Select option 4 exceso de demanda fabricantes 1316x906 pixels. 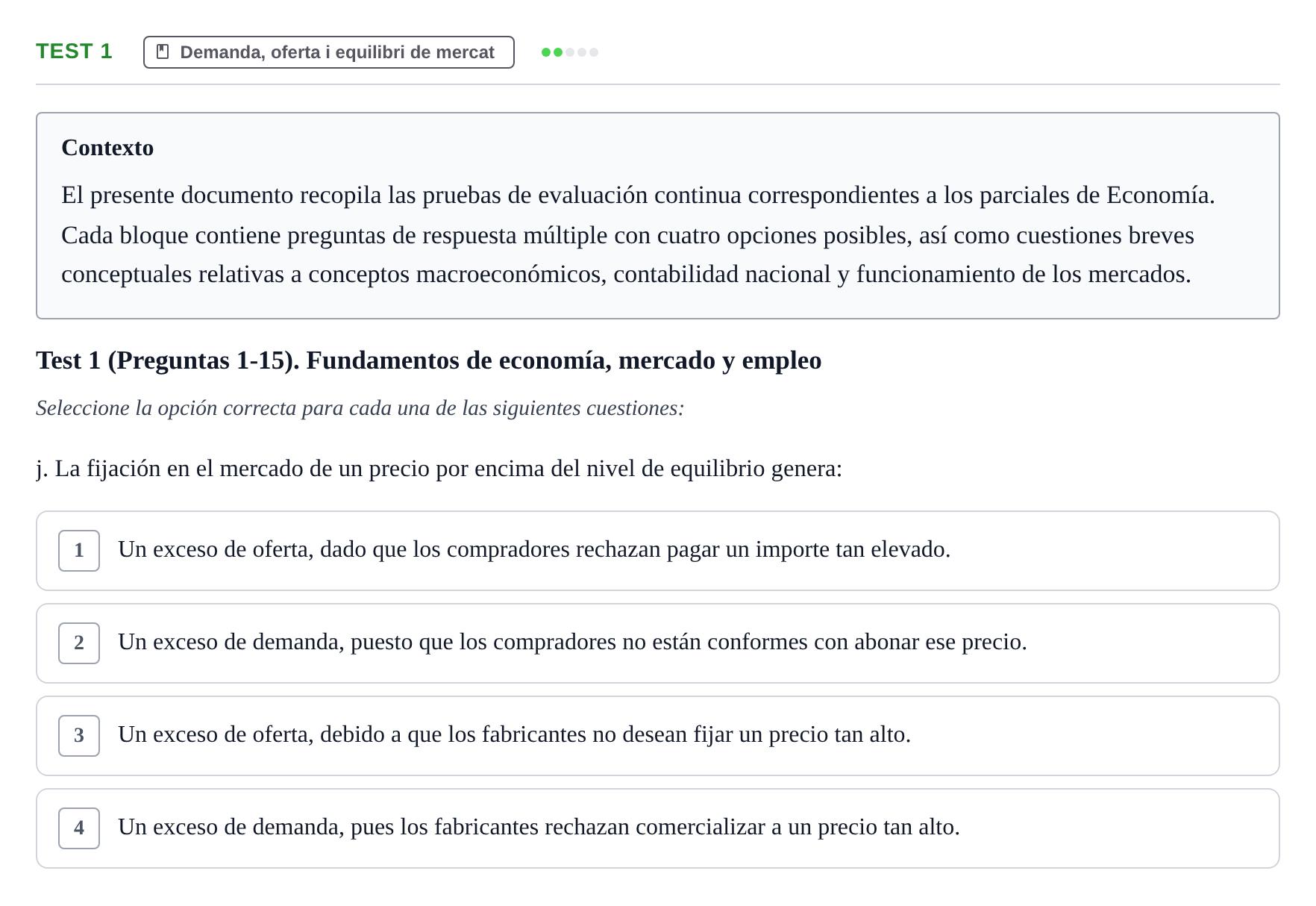coord(658,828)
